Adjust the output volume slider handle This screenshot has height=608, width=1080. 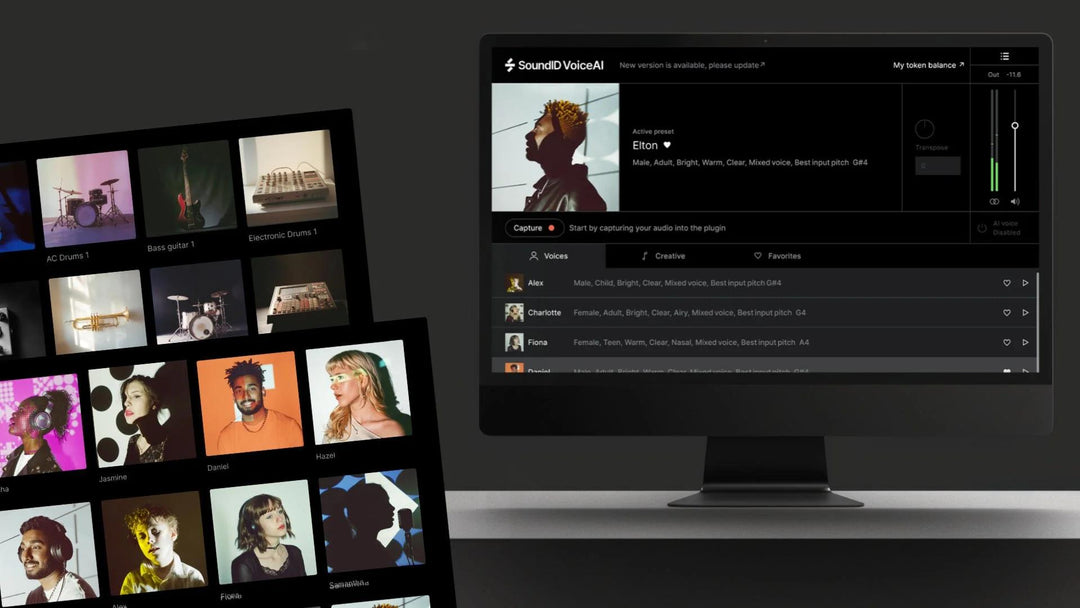pos(1015,126)
